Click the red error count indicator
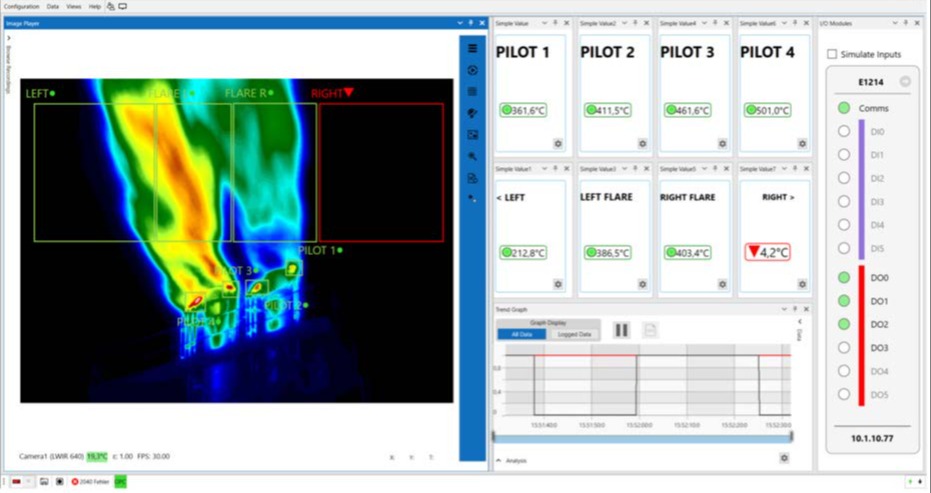The image size is (931, 493). [90, 482]
